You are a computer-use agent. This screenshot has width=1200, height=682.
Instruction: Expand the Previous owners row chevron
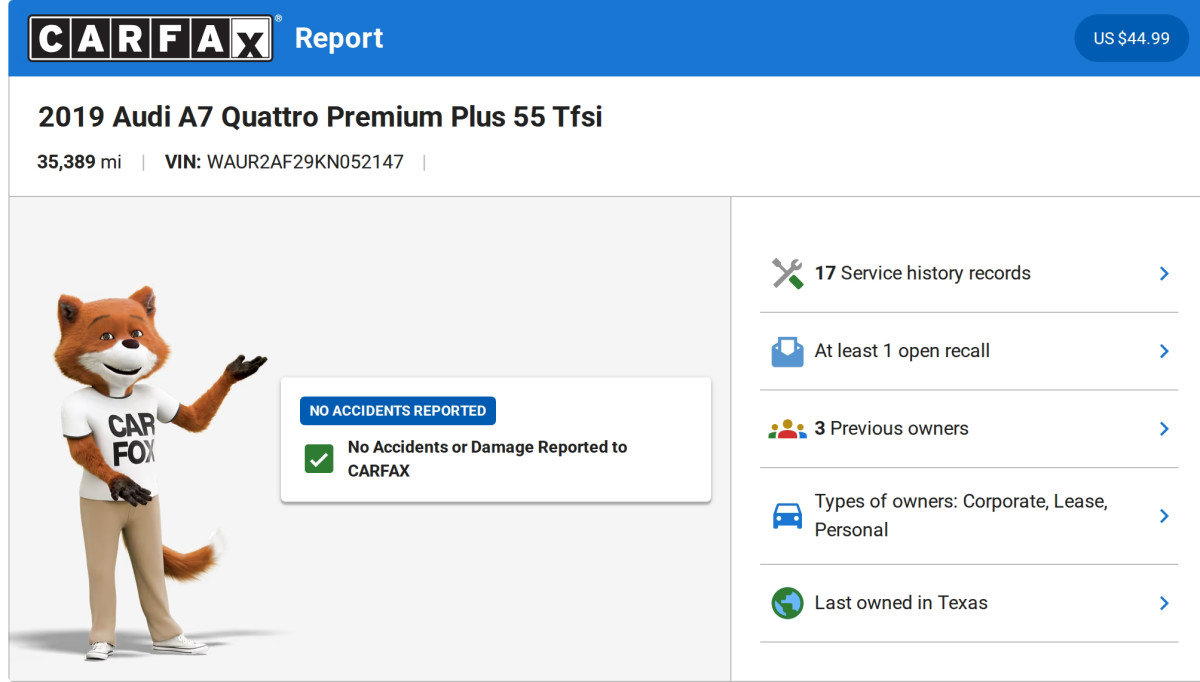click(x=1163, y=429)
